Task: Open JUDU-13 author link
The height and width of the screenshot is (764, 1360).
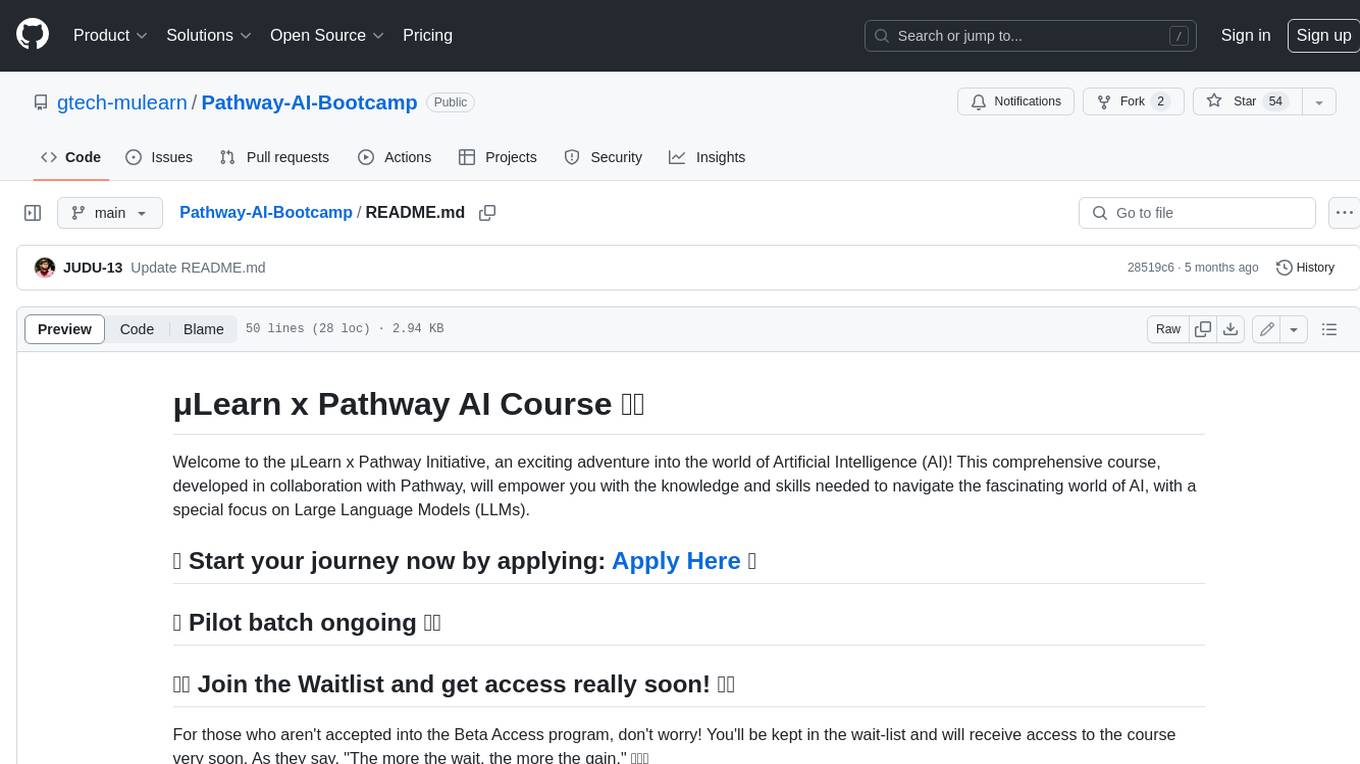Action: coord(93,267)
